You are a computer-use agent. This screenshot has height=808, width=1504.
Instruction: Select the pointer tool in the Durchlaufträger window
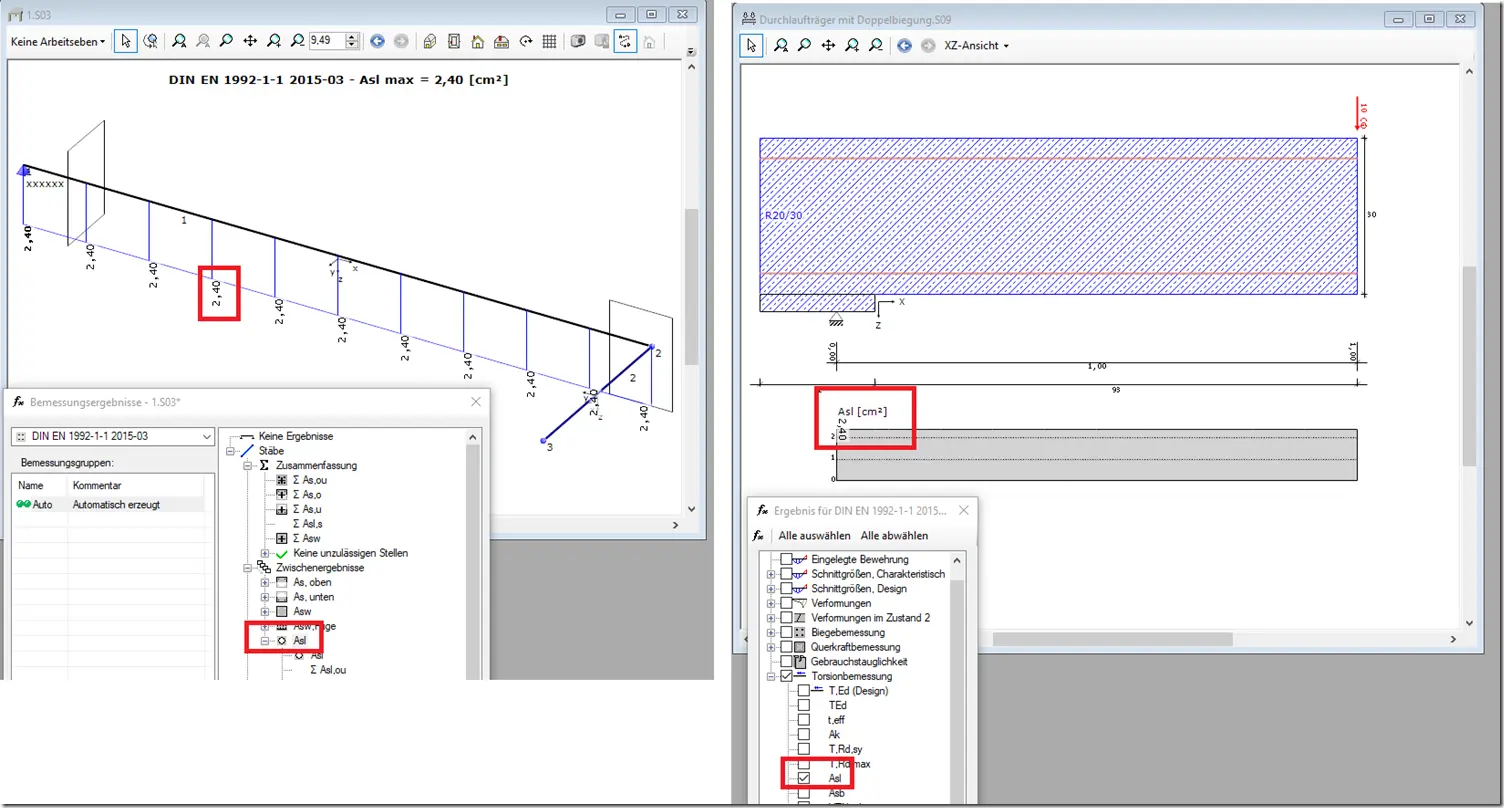point(752,45)
